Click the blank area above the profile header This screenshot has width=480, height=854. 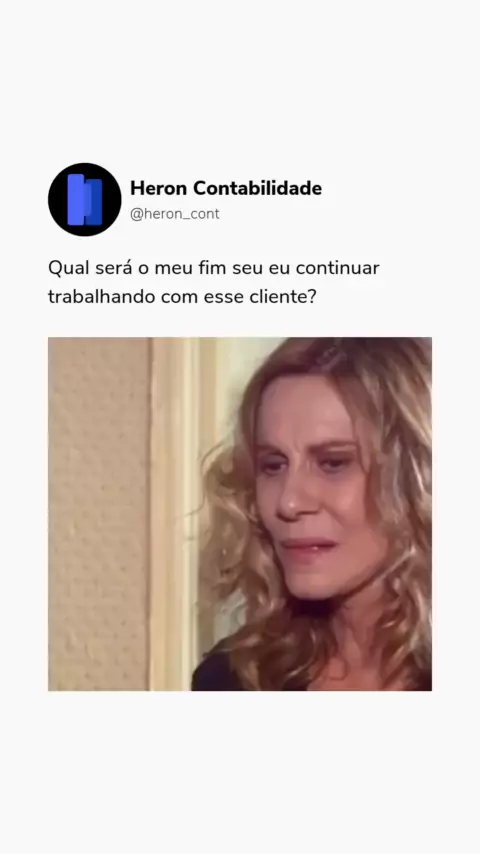click(x=240, y=82)
